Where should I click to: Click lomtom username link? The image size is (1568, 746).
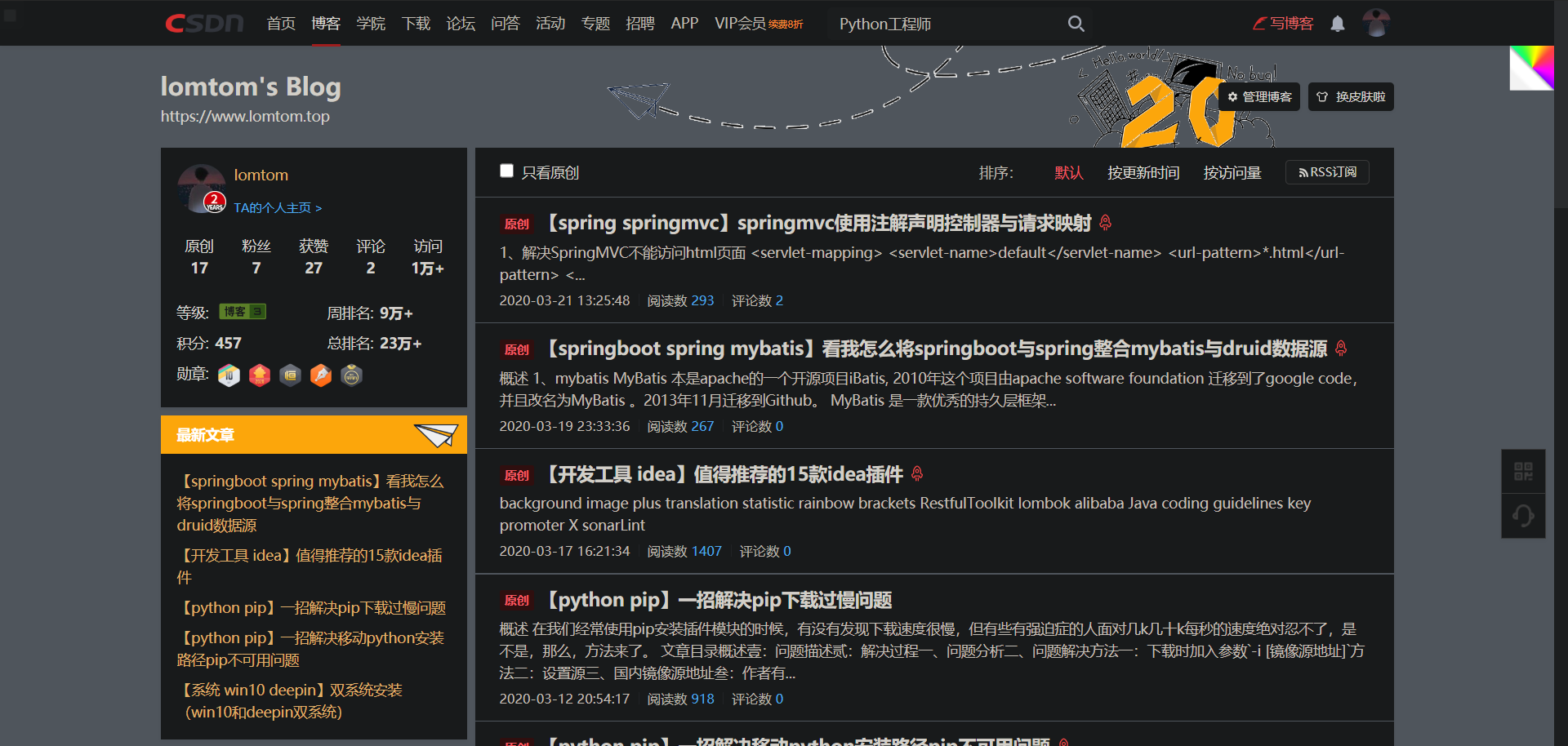[261, 175]
